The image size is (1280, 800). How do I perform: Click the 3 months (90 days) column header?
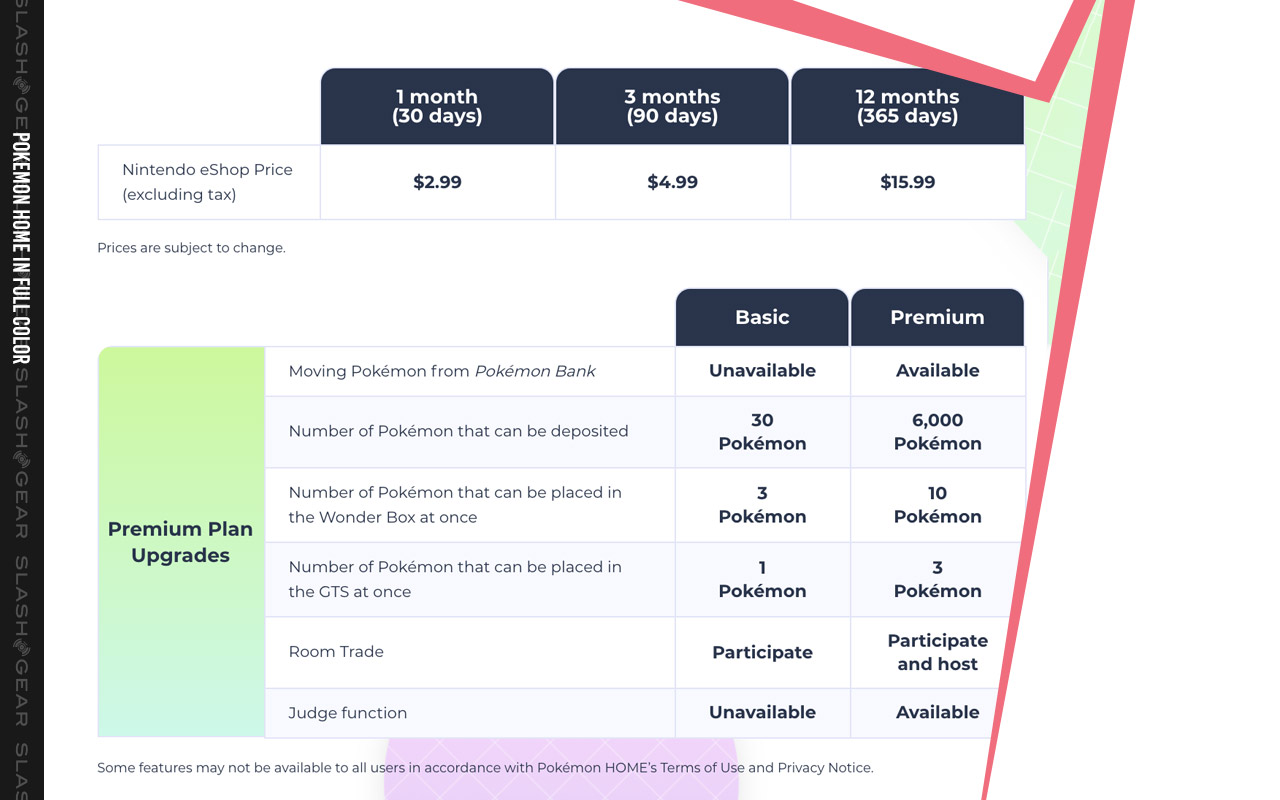click(x=672, y=106)
